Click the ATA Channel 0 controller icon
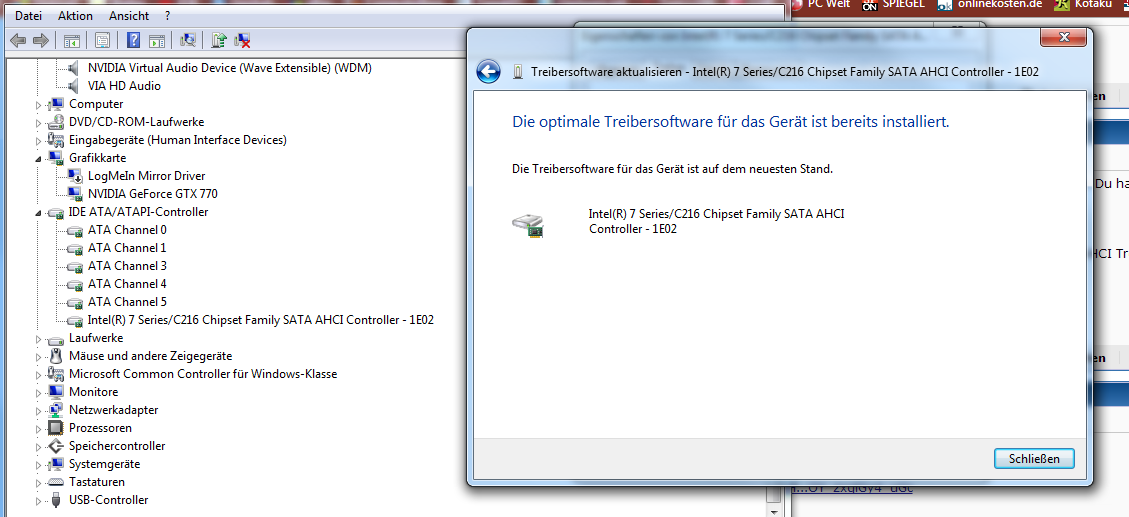The image size is (1129, 517). [75, 230]
